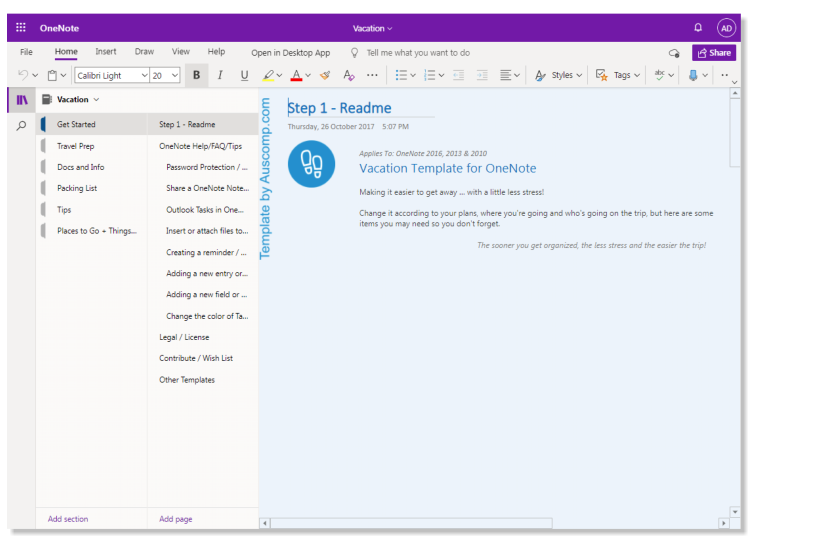This screenshot has width=820, height=560.
Task: Click the Share button
Action: [x=714, y=53]
